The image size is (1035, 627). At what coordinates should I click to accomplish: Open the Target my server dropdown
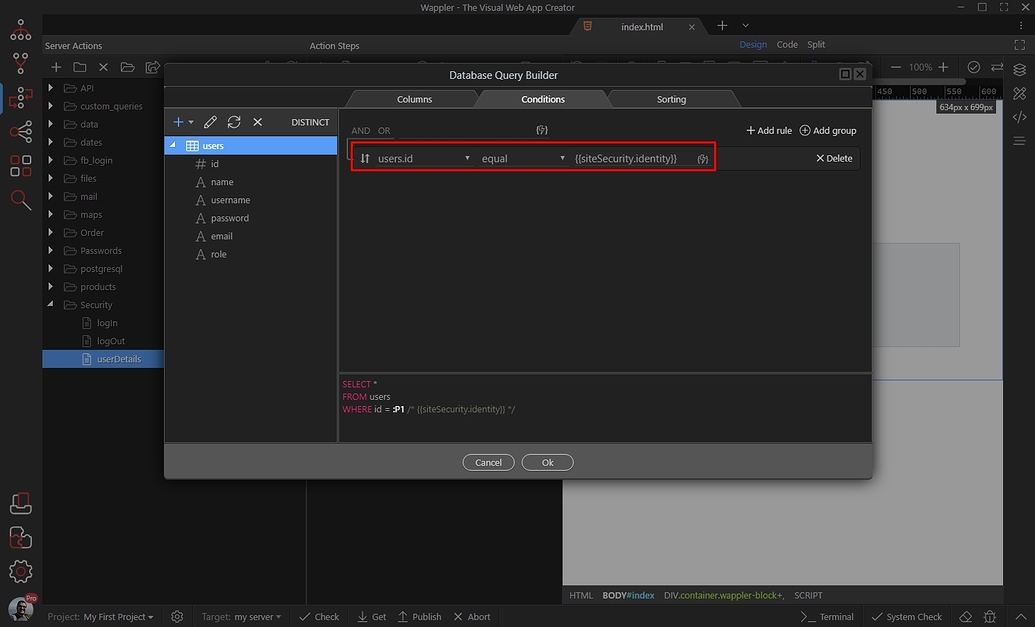(241, 616)
